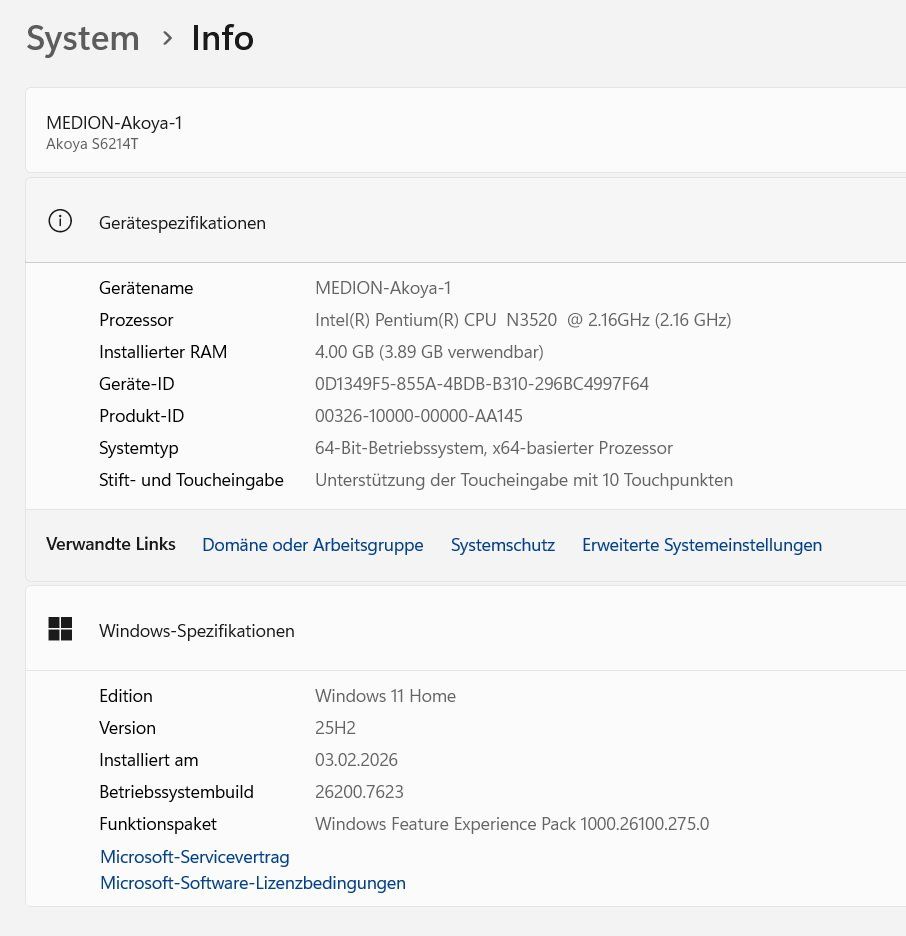Click the 64-Bit-Betriebssystem Systemtyp value
Viewport: 906px width, 936px height.
coord(494,448)
